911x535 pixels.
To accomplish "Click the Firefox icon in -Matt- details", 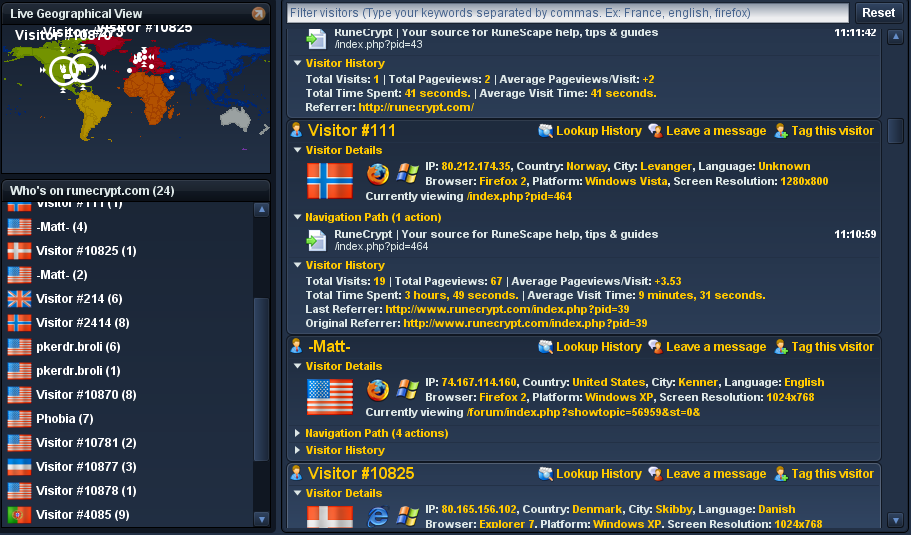I will click(378, 390).
